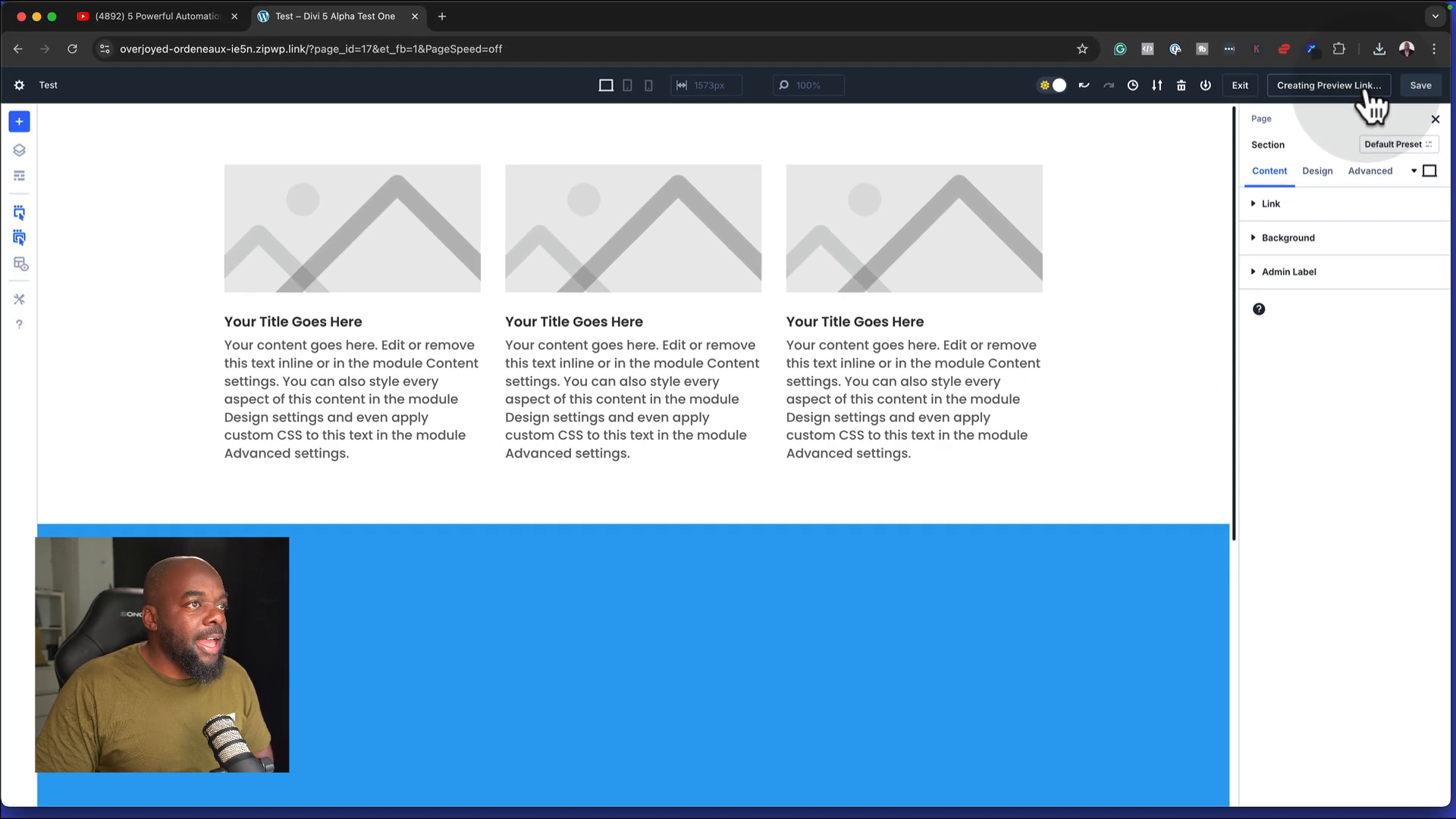Open the editing history clock icon

[1132, 85]
